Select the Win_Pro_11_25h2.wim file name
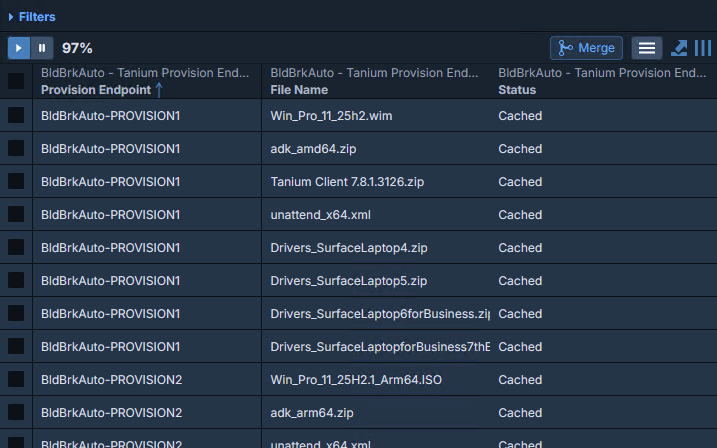Screen dimensions: 717x448 click(331, 116)
